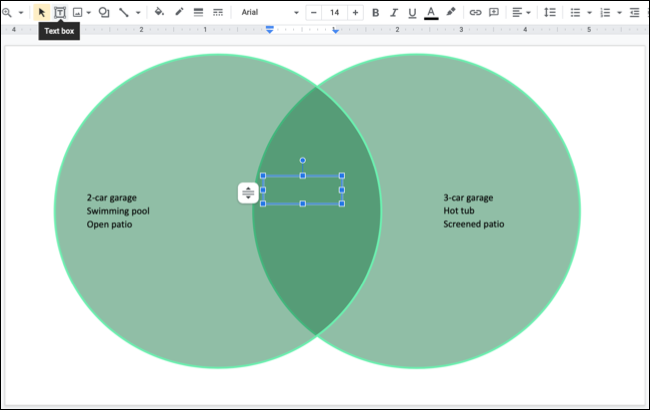Open the Arial font dropdown
Viewport: 650px width, 410px height.
point(265,12)
